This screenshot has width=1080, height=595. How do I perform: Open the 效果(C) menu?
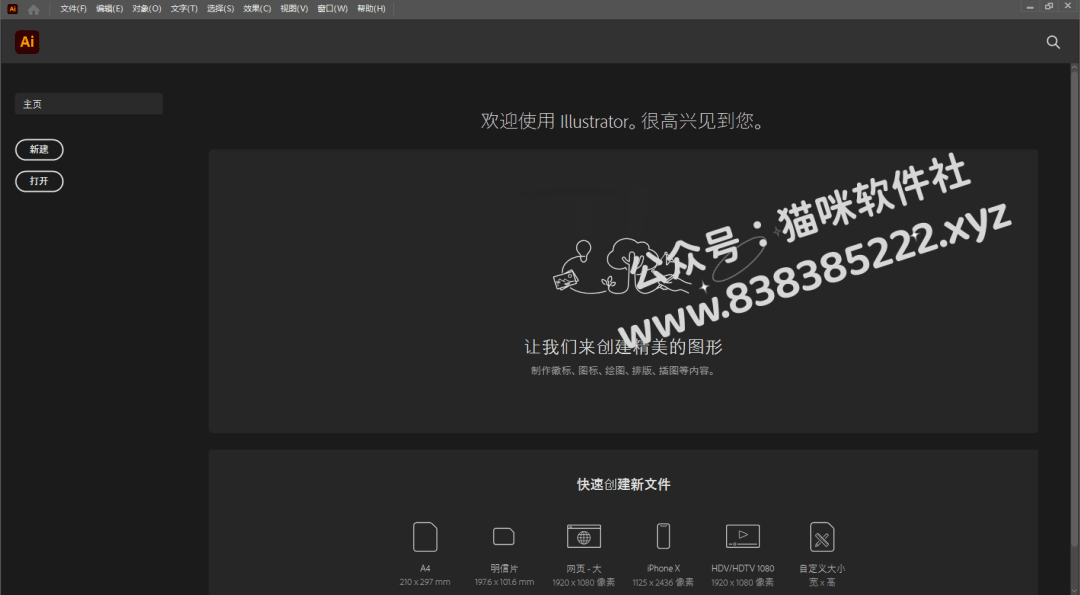tap(257, 9)
